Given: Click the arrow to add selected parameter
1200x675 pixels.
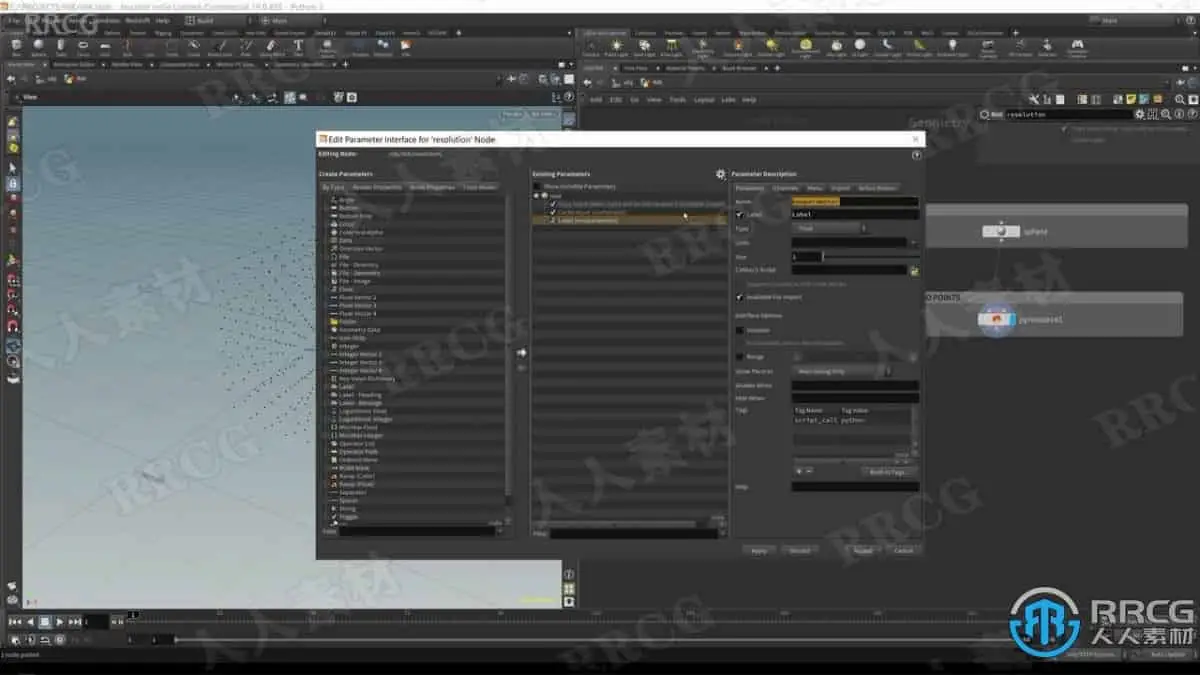Looking at the screenshot, I should [521, 352].
